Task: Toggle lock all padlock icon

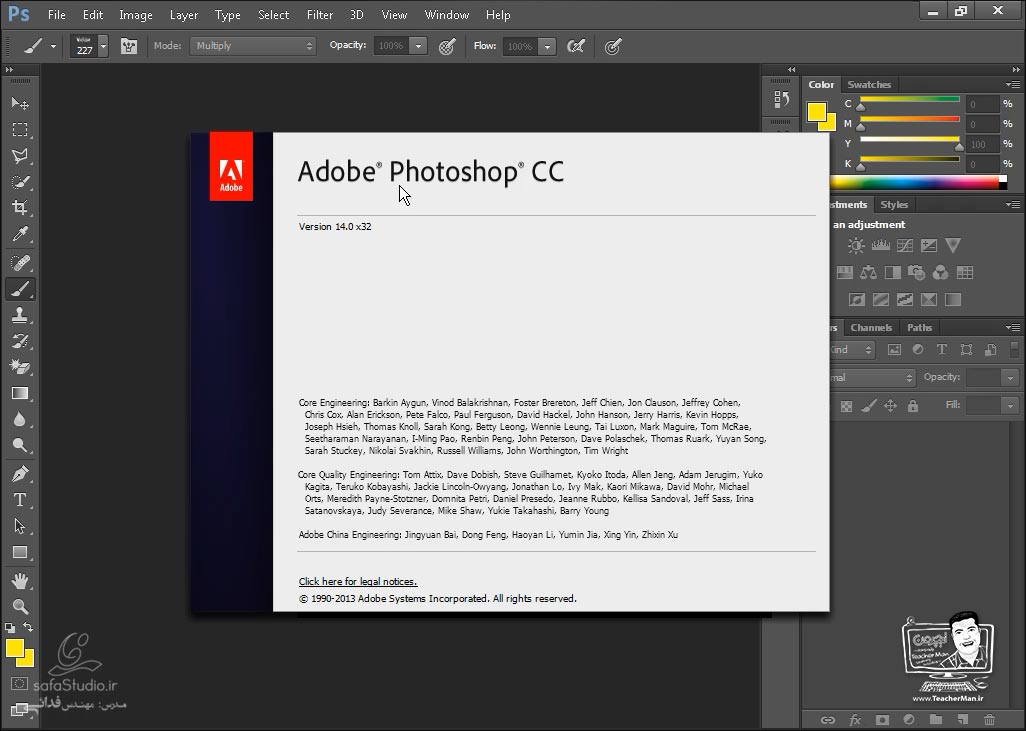Action: coord(913,406)
